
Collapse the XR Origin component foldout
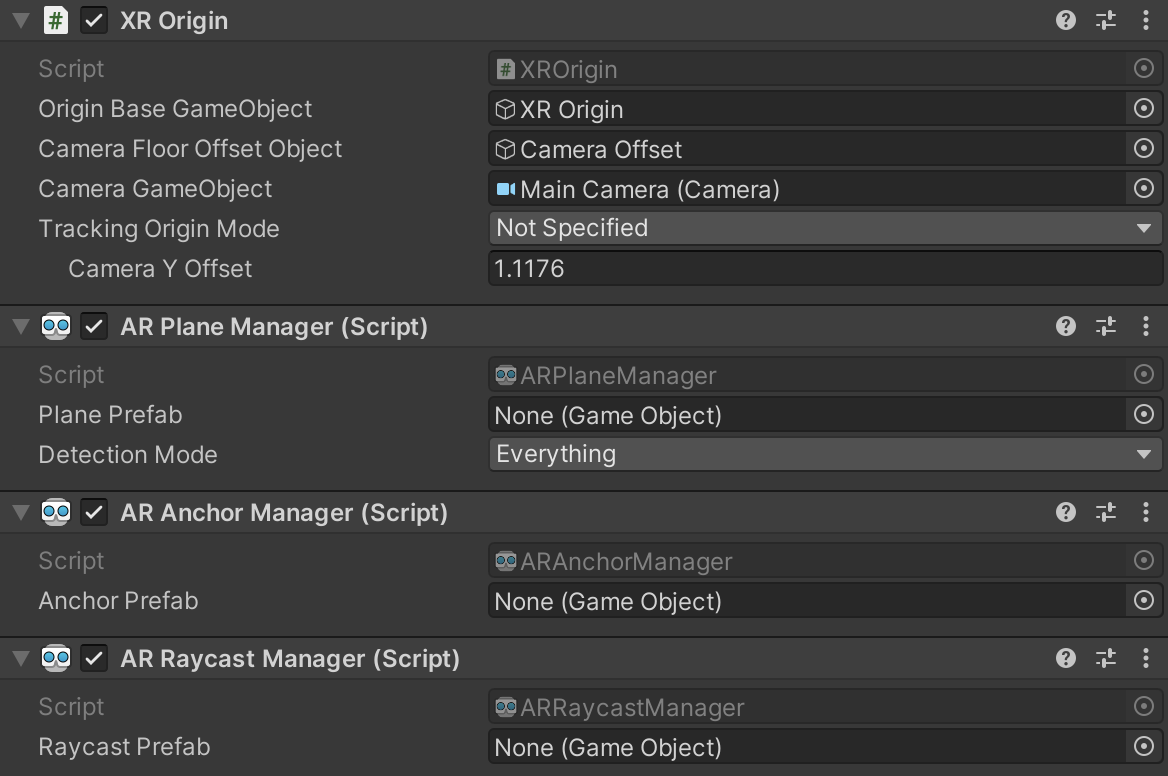tap(20, 20)
